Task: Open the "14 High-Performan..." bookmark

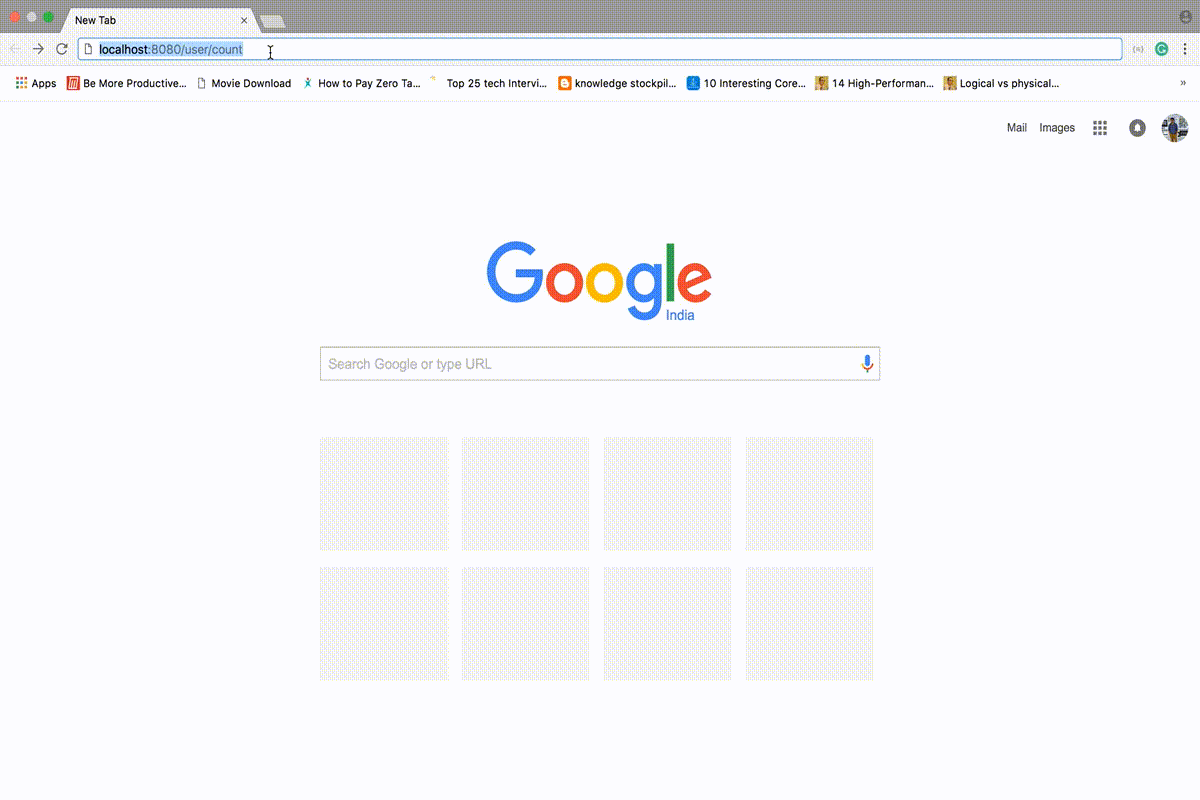Action: (874, 83)
